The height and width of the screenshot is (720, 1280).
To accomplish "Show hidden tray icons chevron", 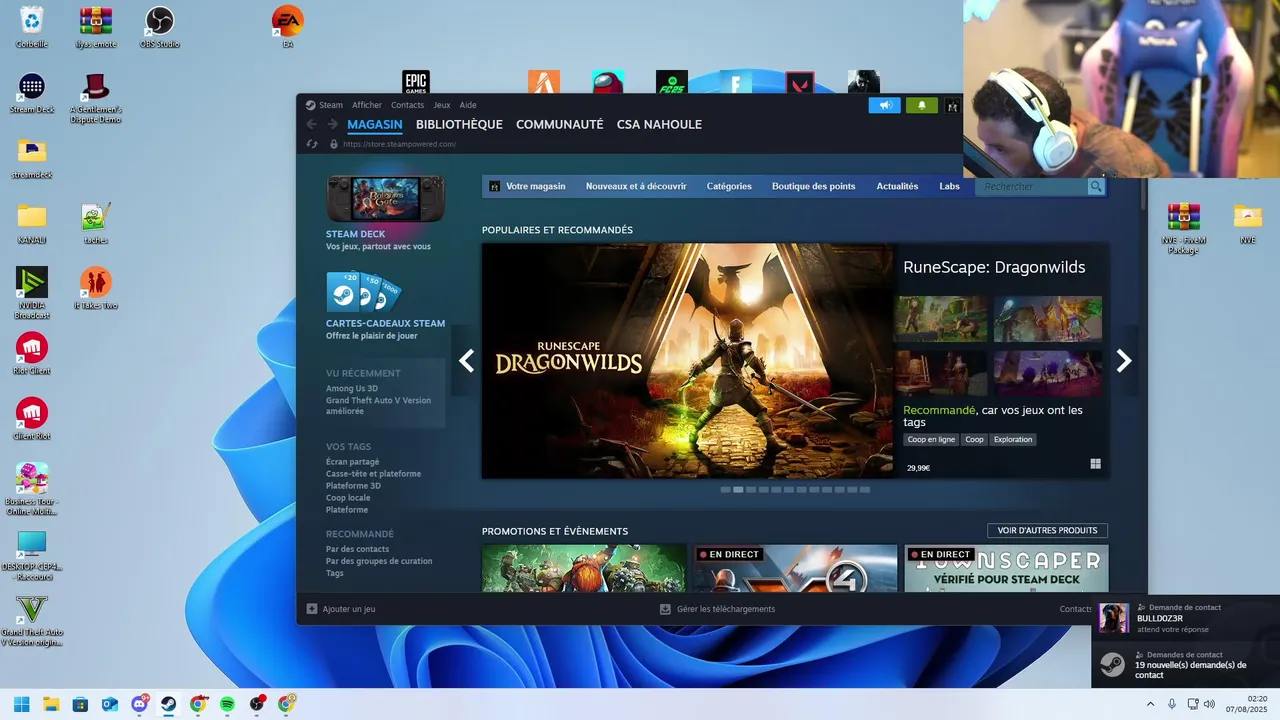I will click(x=1150, y=704).
